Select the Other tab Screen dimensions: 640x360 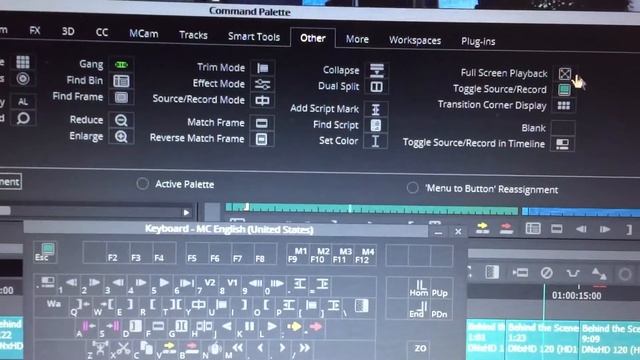(313, 38)
